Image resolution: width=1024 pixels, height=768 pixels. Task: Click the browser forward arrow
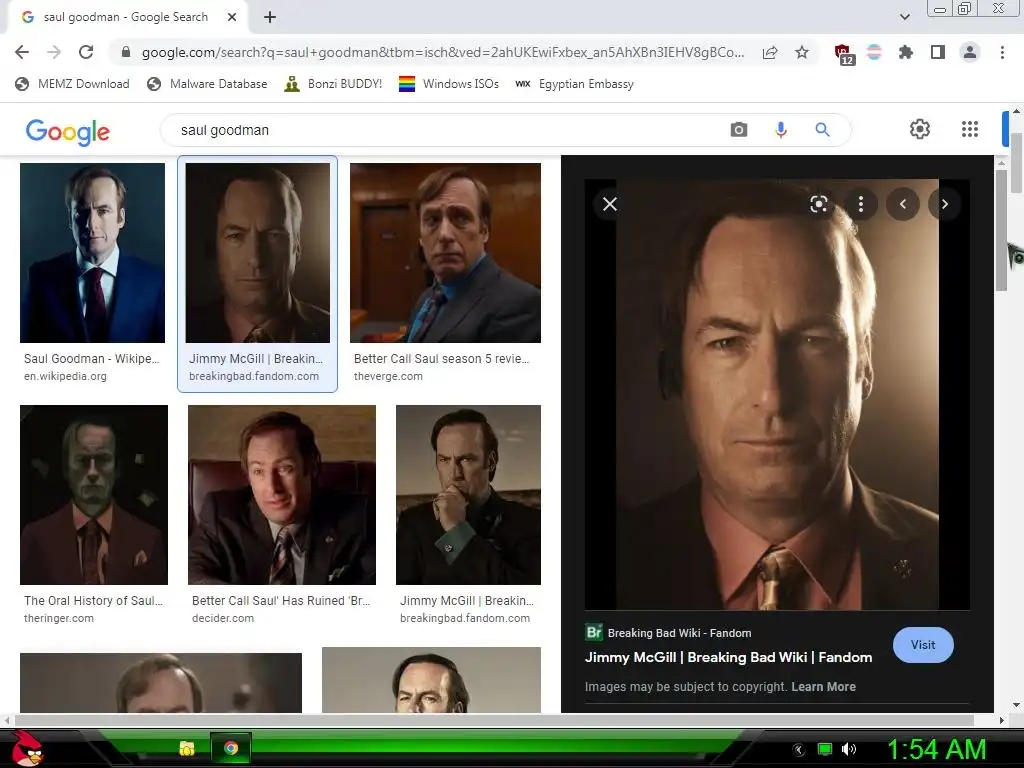pyautogui.click(x=54, y=52)
